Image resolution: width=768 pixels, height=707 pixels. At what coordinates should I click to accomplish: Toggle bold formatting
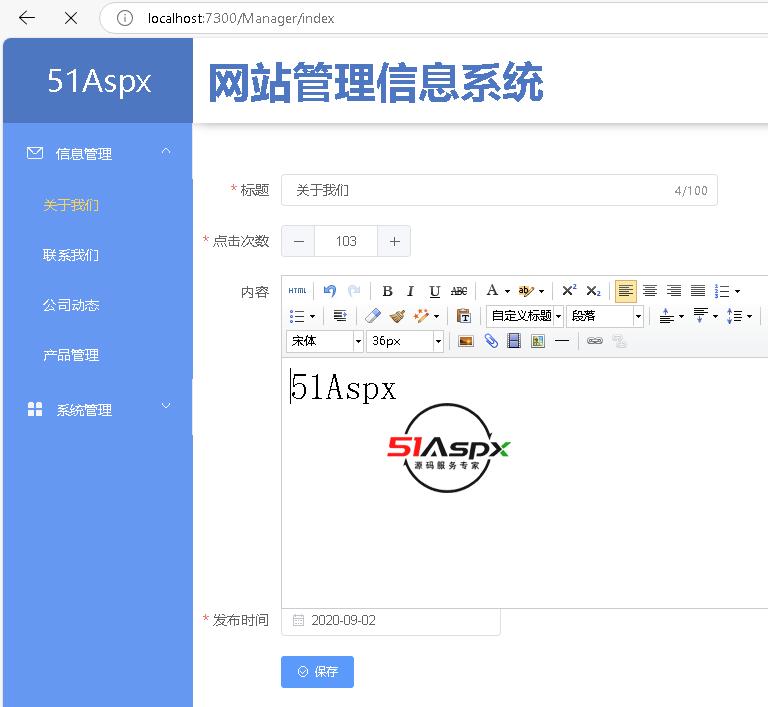point(387,291)
